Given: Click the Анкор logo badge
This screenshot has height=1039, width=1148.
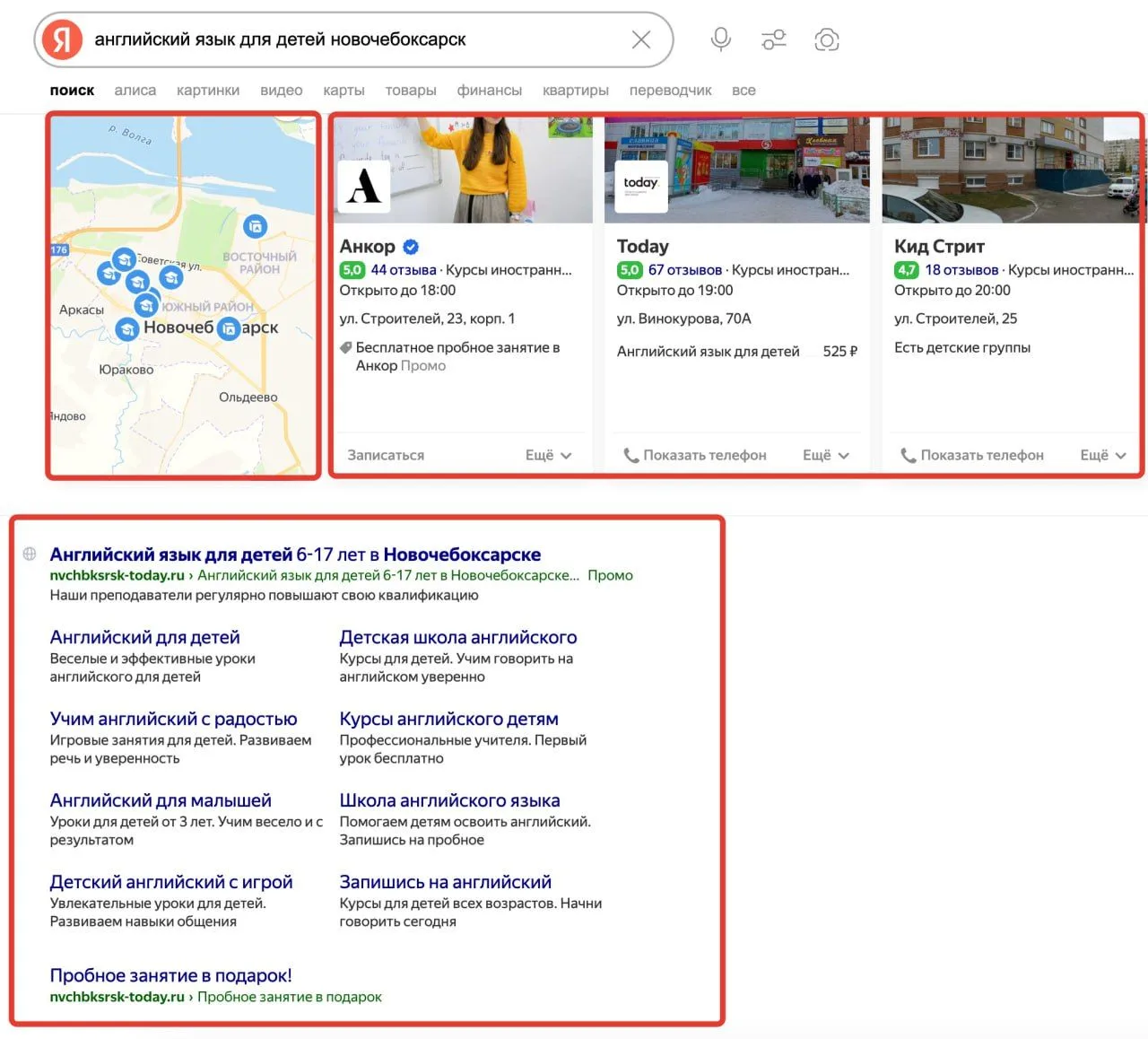Looking at the screenshot, I should pyautogui.click(x=364, y=186).
